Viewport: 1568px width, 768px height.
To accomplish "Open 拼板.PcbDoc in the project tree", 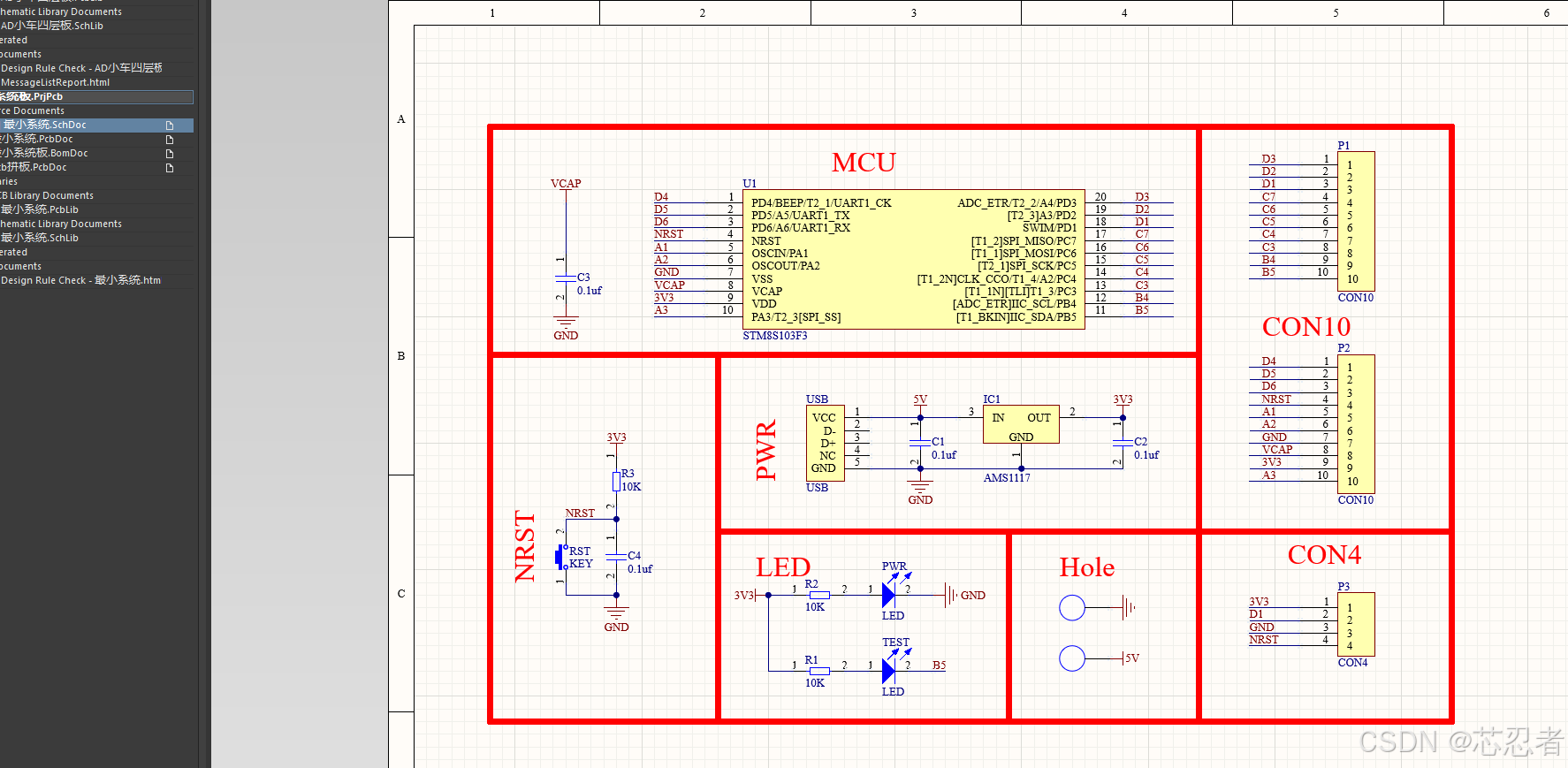I will [x=34, y=168].
